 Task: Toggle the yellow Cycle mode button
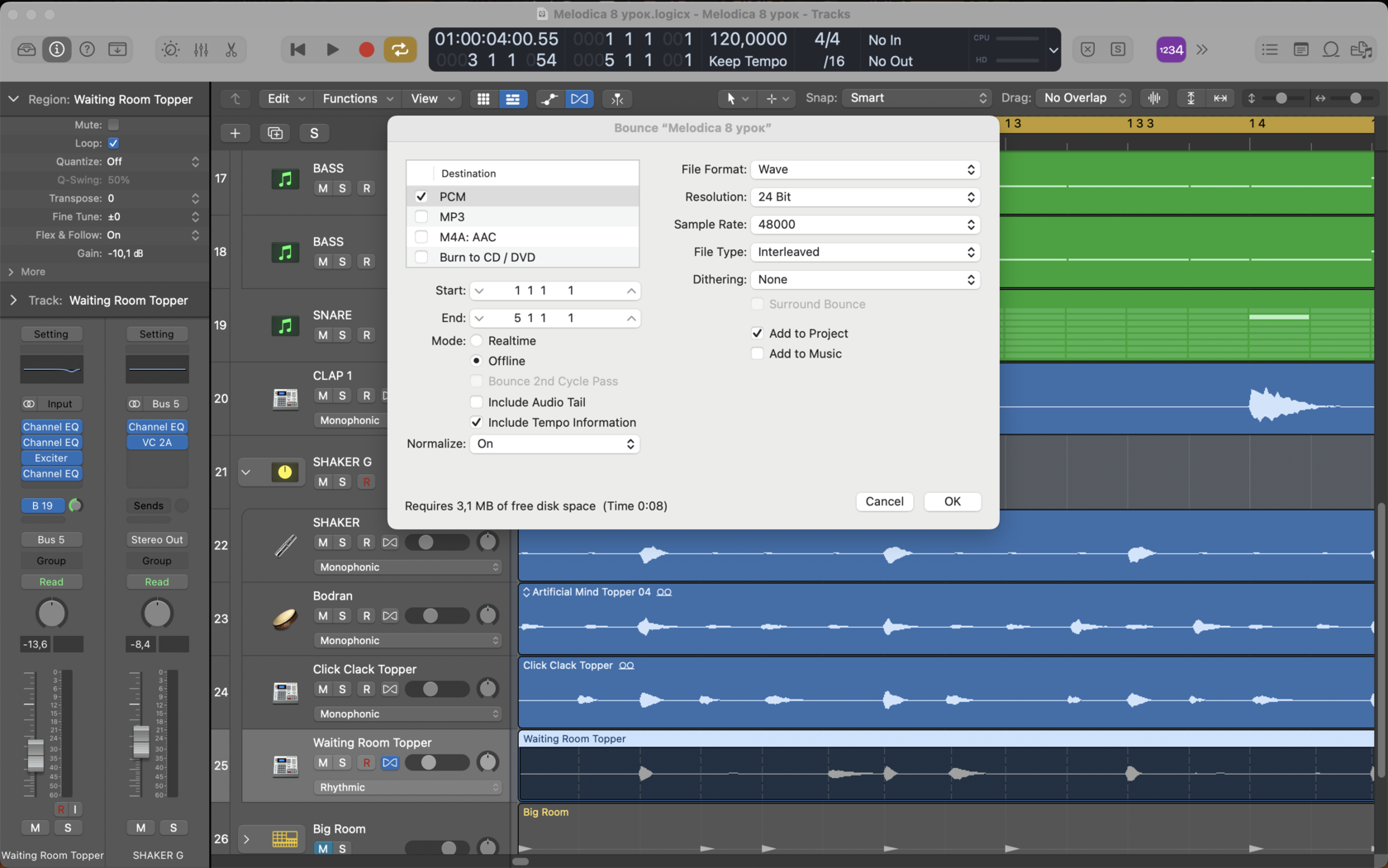[400, 50]
